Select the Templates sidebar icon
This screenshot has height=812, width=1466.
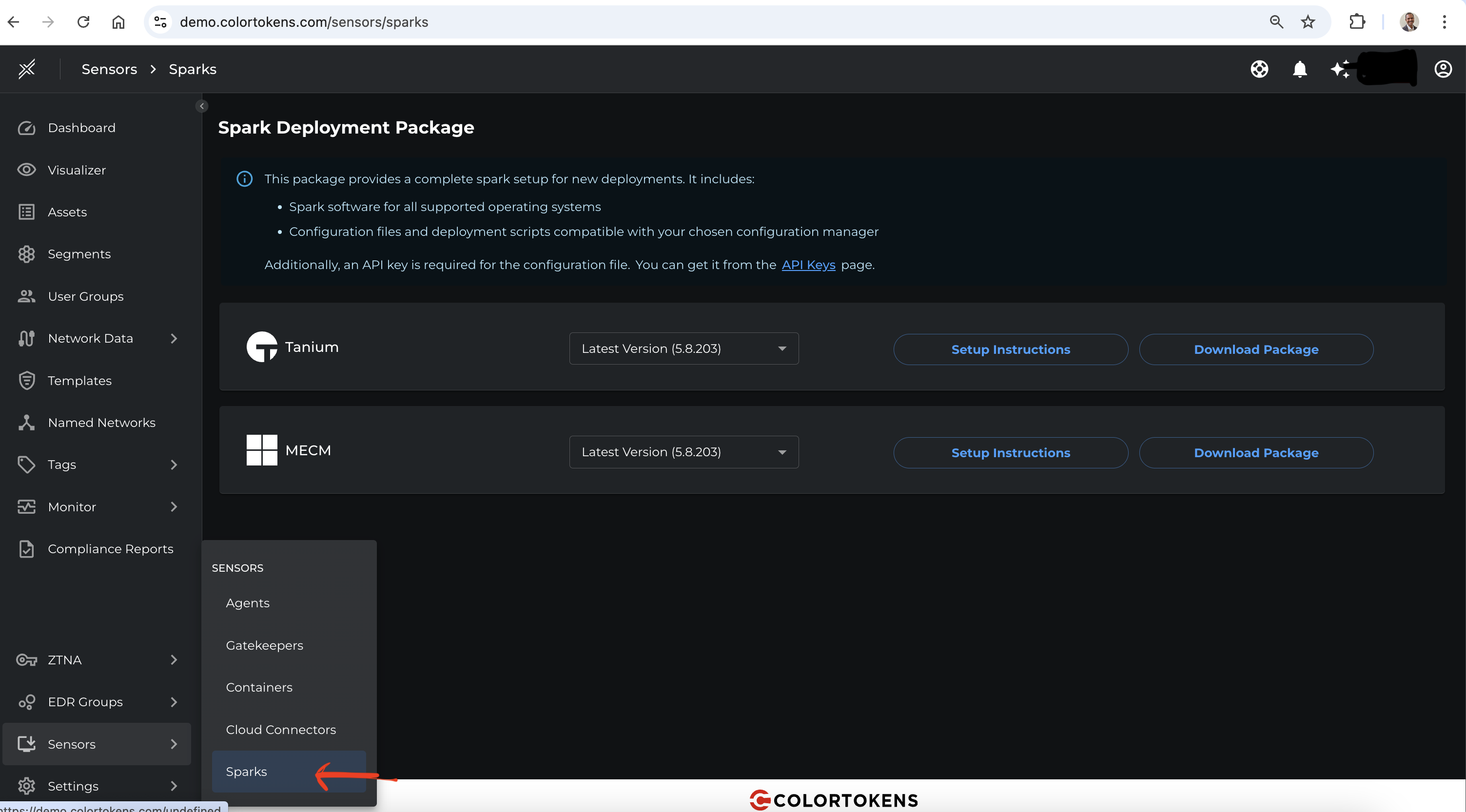(79, 380)
